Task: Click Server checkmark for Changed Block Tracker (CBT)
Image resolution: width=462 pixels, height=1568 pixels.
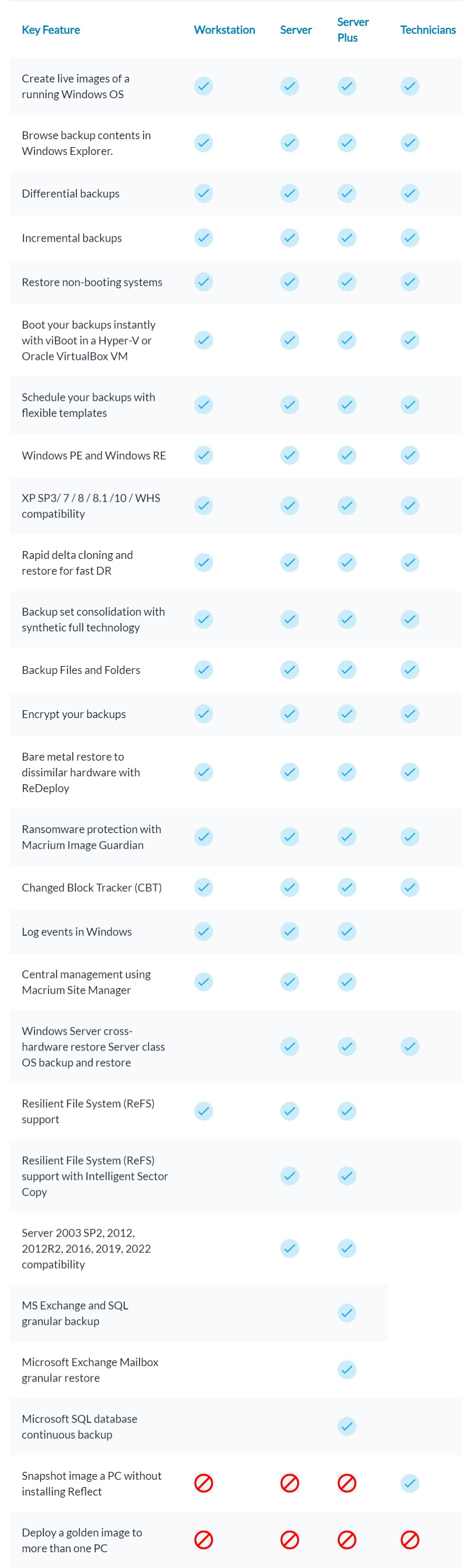Action: point(290,887)
